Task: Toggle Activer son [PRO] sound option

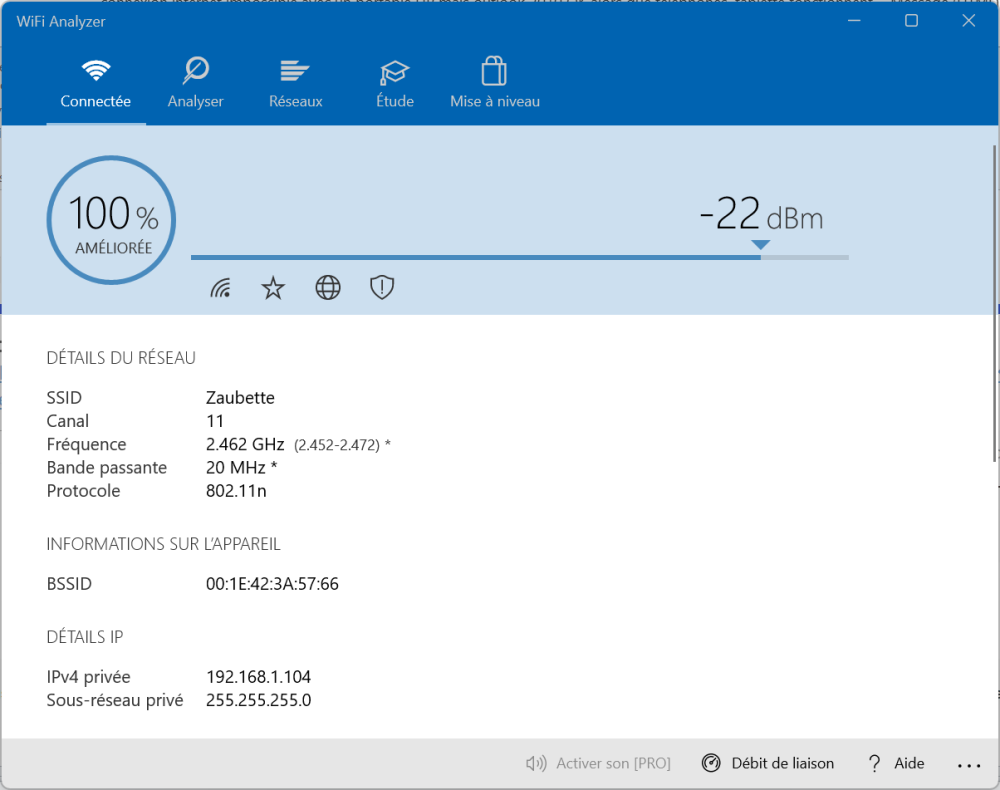Action: 598,763
